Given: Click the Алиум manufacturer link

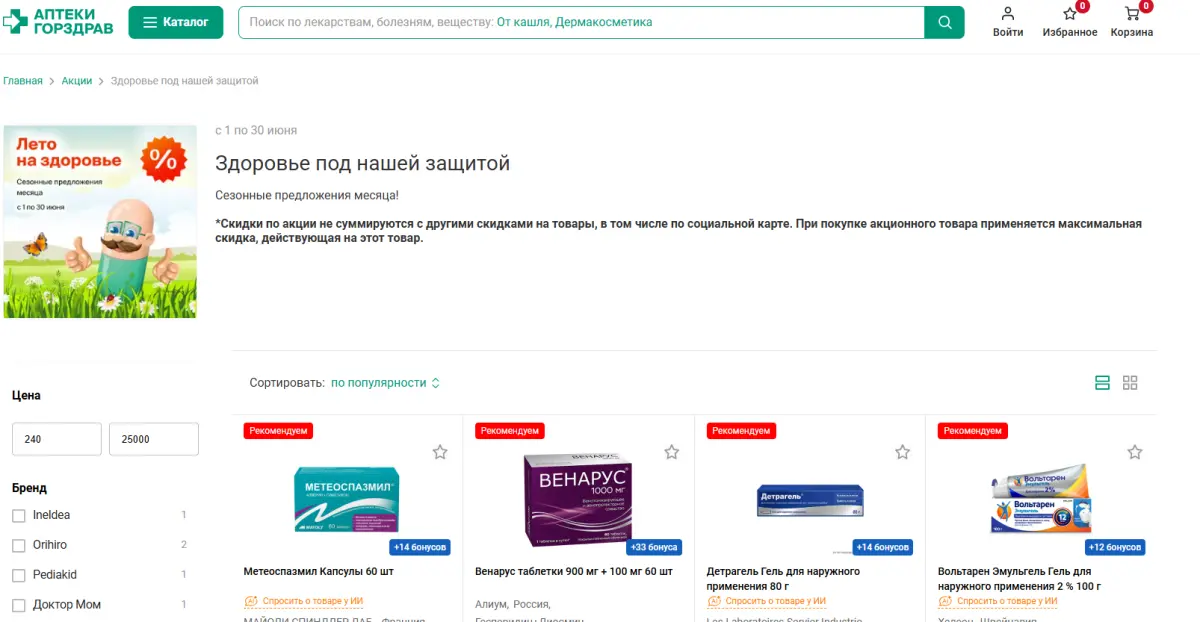Looking at the screenshot, I should click(x=491, y=605).
